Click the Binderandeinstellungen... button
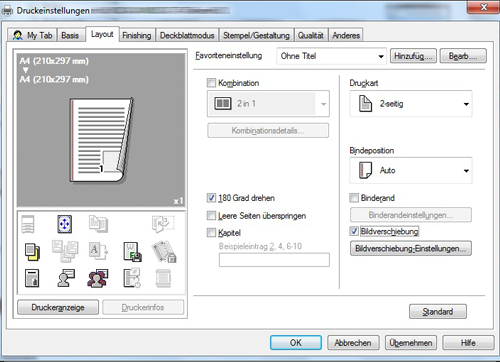Screen dimensions: 500x362 click(411, 215)
